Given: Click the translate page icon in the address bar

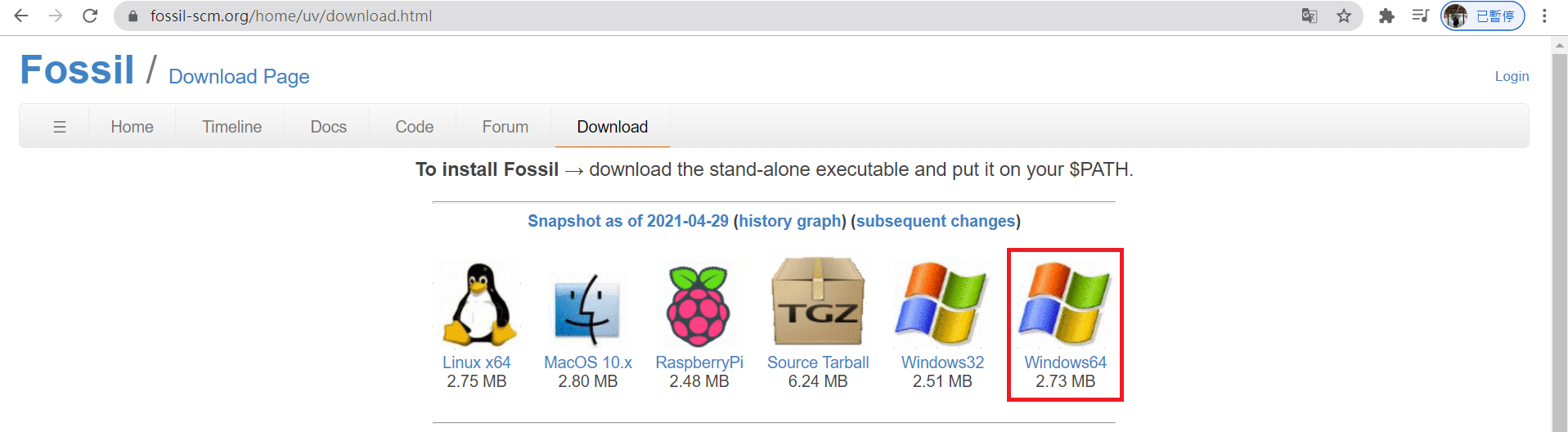Looking at the screenshot, I should coord(1310,16).
